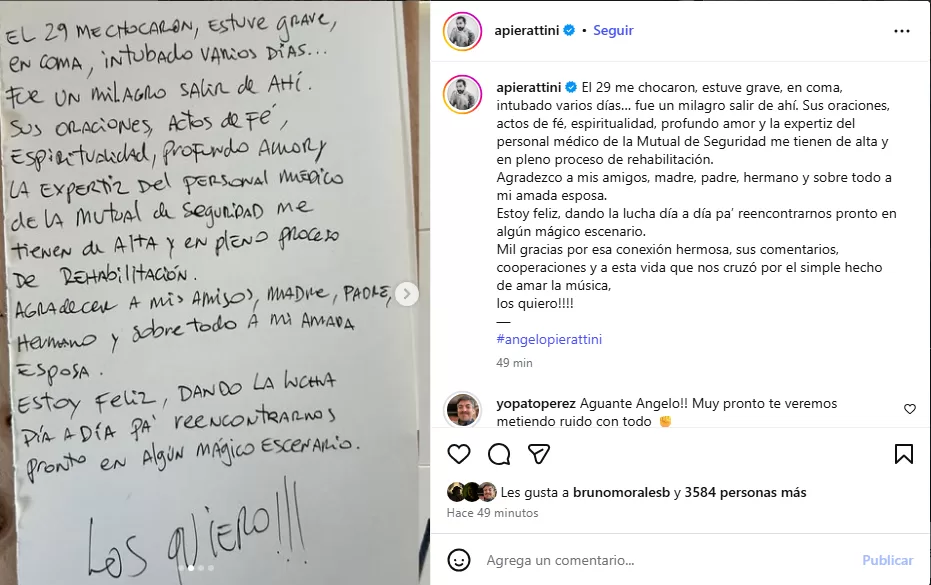Open the yopatoperez username link
This screenshot has height=585, width=931.
tap(536, 403)
